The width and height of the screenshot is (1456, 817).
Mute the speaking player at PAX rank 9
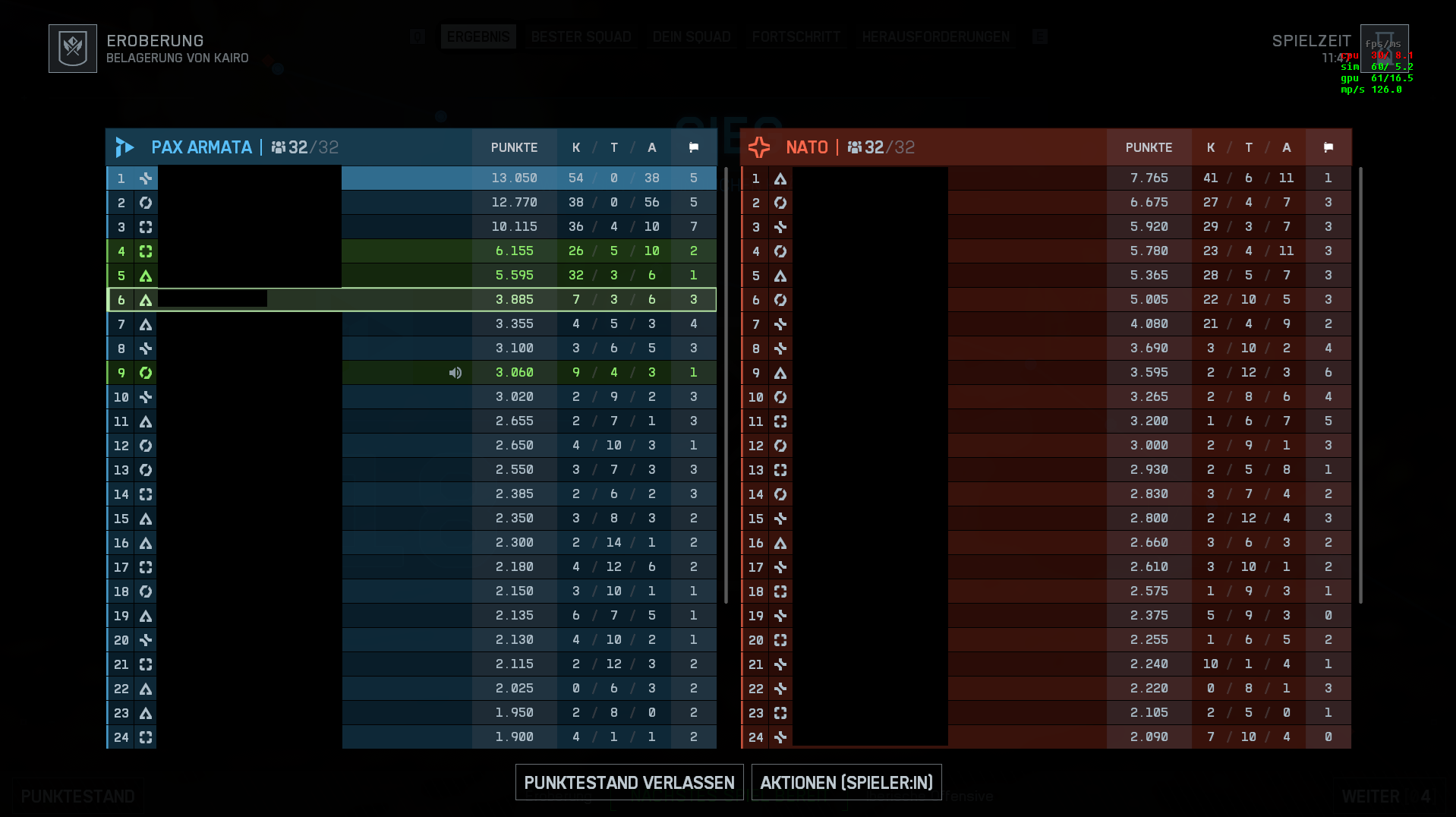455,372
